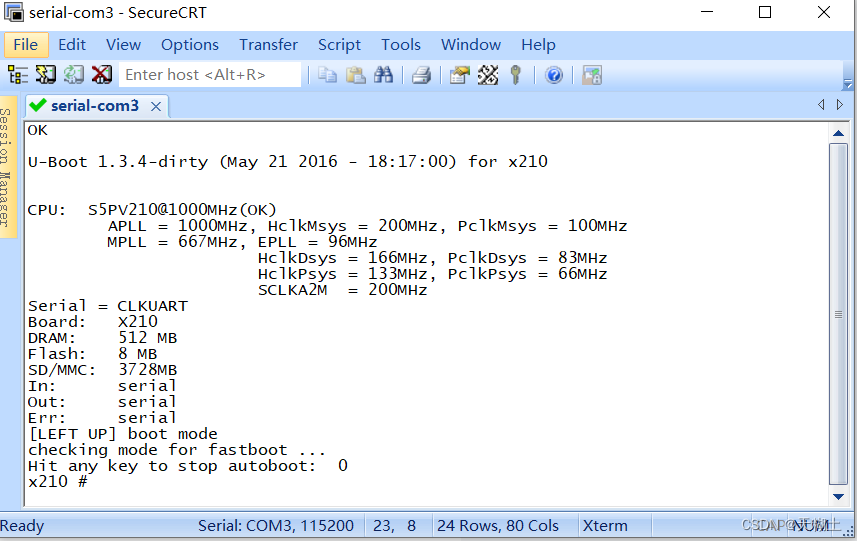Open the Options menu
857x541 pixels.
pyautogui.click(x=190, y=44)
